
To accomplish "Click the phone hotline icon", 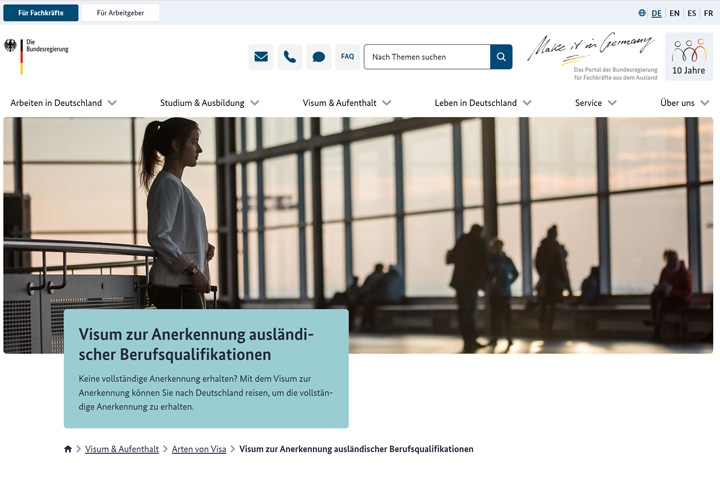I will pos(290,57).
